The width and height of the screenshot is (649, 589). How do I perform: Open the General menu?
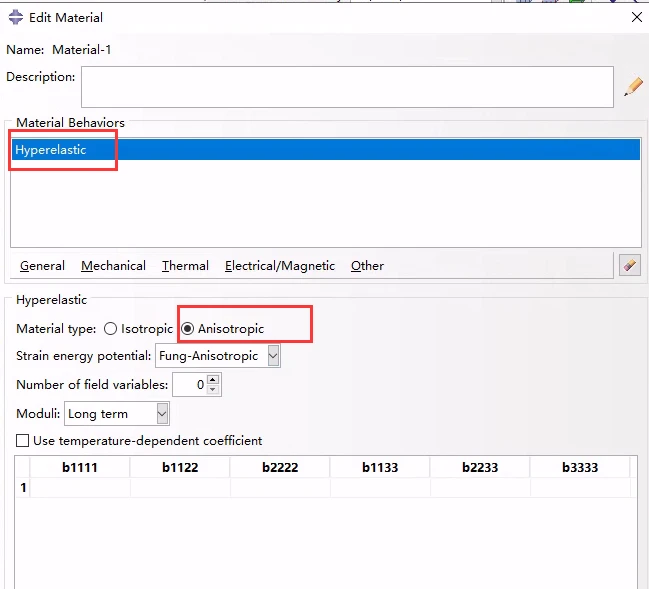[42, 266]
